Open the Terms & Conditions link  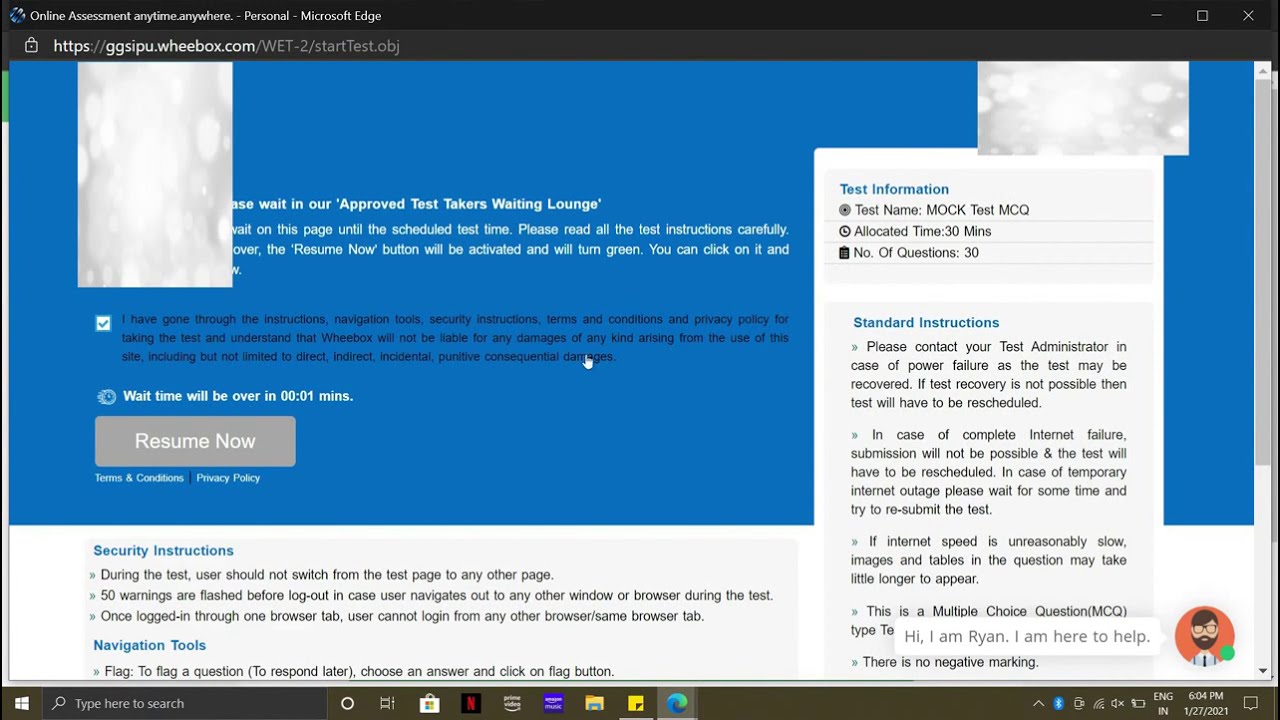139,478
